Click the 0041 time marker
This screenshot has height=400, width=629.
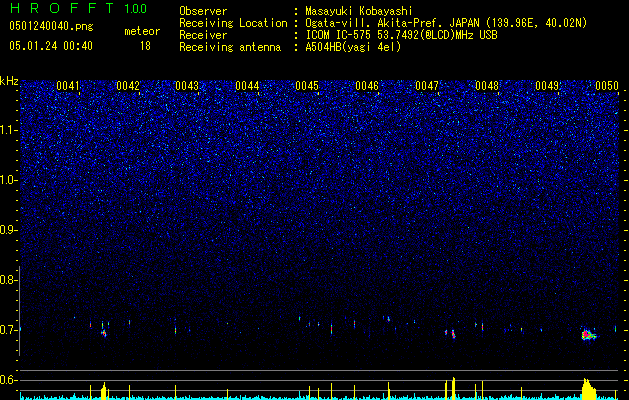pos(68,86)
